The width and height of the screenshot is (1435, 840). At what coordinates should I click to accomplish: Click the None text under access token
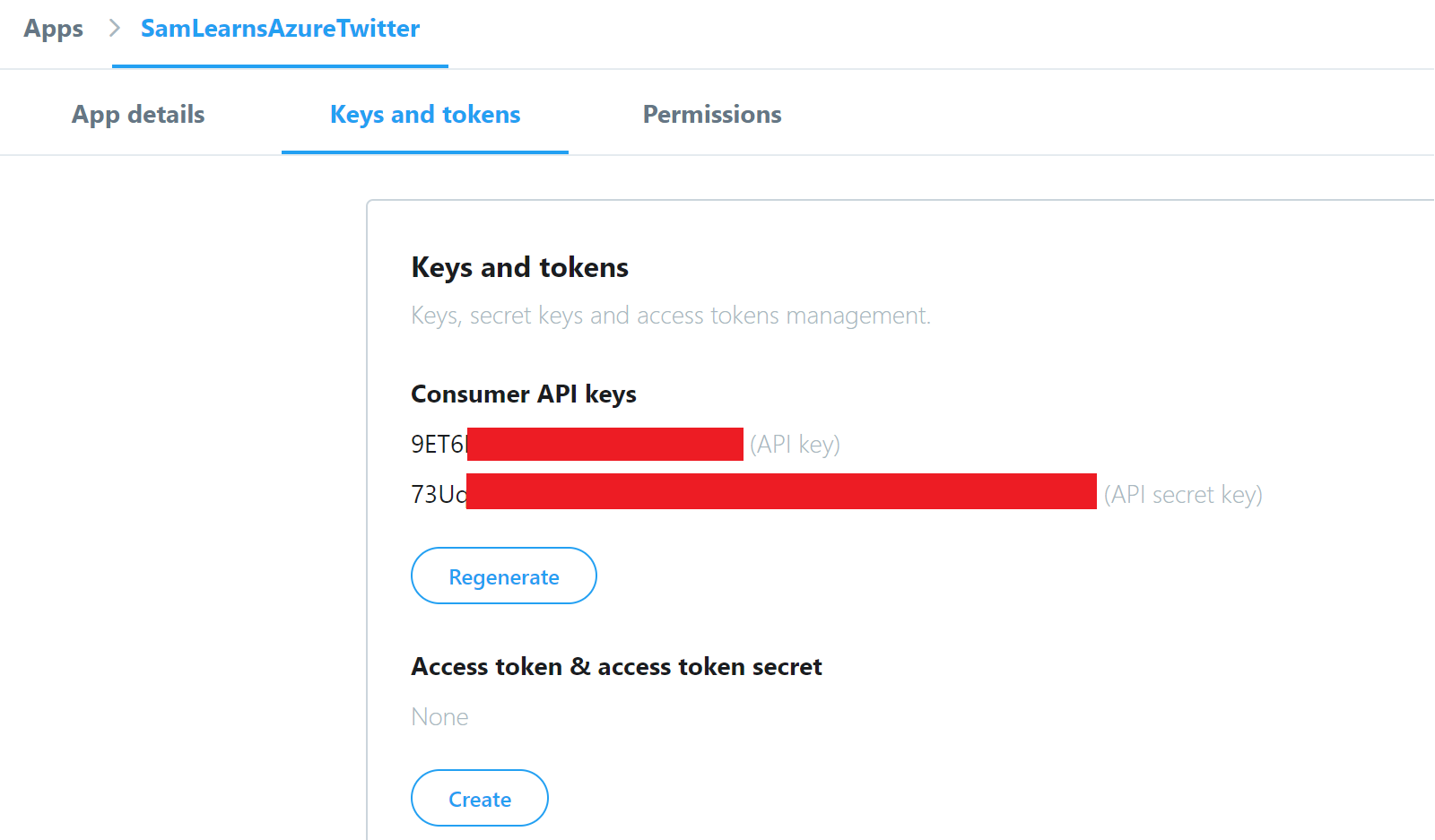pos(439,717)
